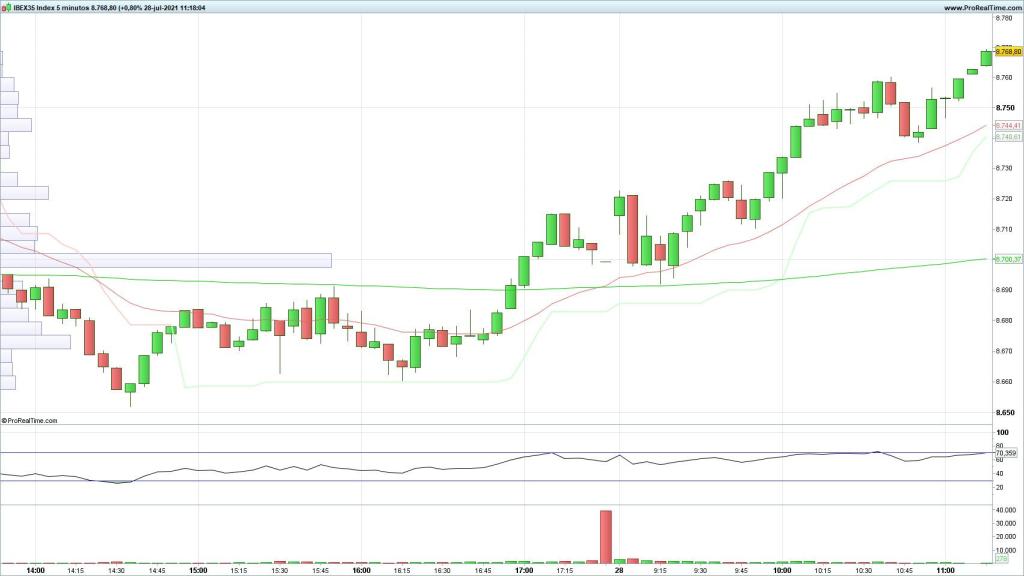Click the candlestick chart icon in title bar
Screen dimensions: 1024x576
pyautogui.click(x=5, y=7)
